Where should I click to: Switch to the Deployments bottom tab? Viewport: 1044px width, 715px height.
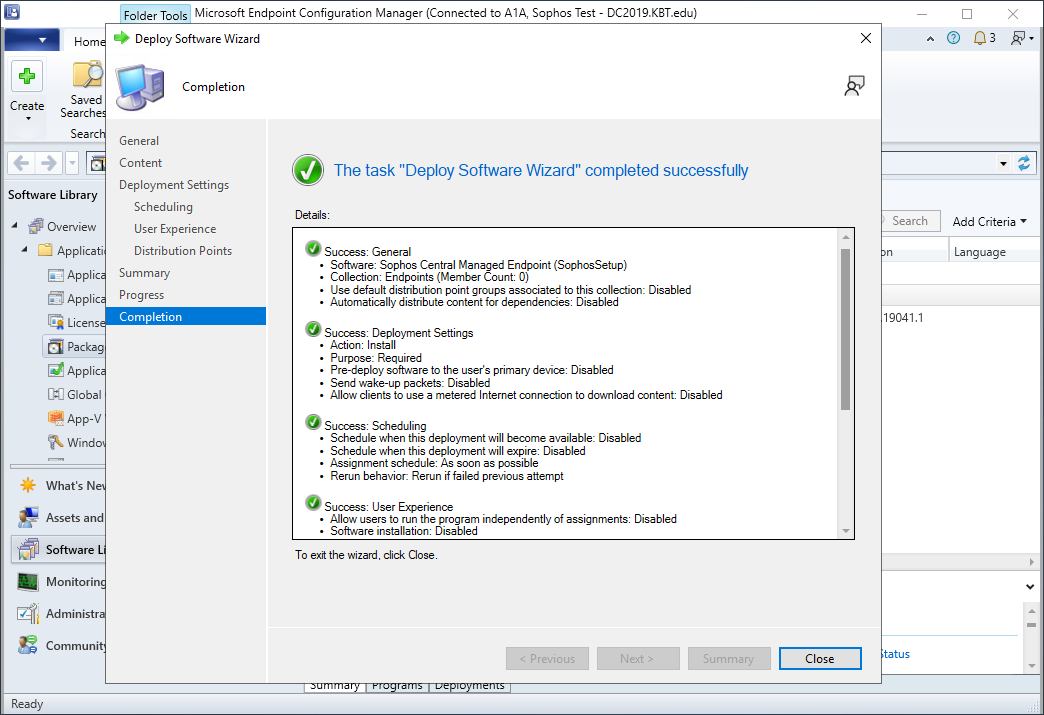tap(470, 686)
